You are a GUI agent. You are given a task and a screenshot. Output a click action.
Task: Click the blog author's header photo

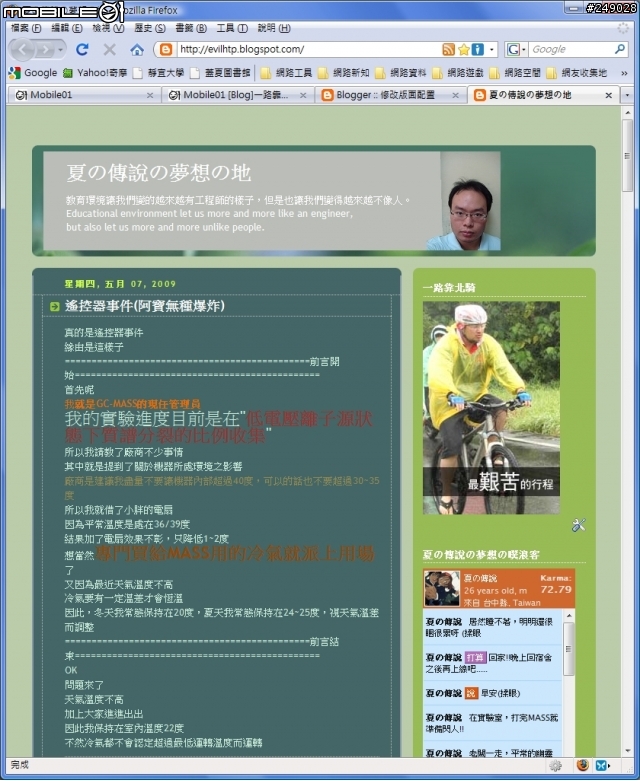point(464,201)
